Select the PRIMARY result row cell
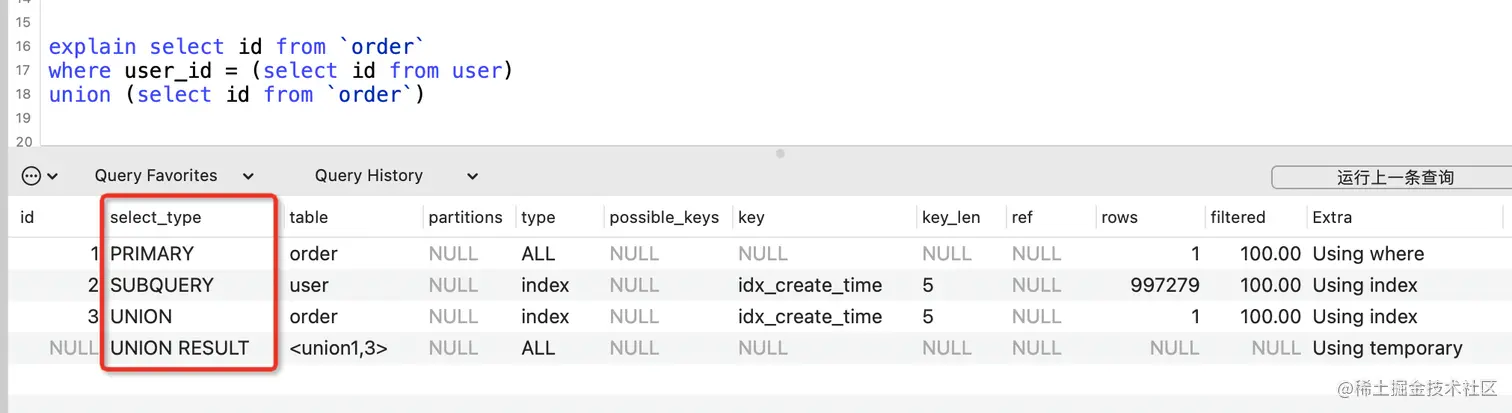 point(152,254)
